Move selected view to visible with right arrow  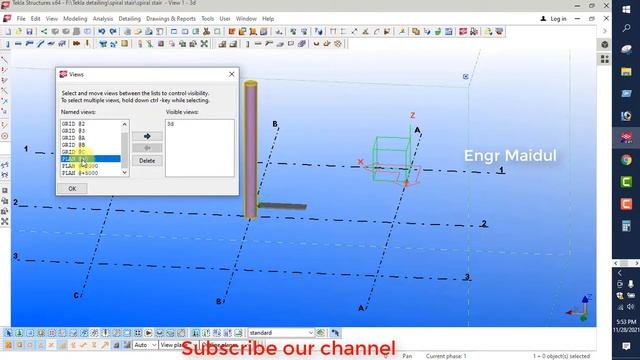(147, 136)
